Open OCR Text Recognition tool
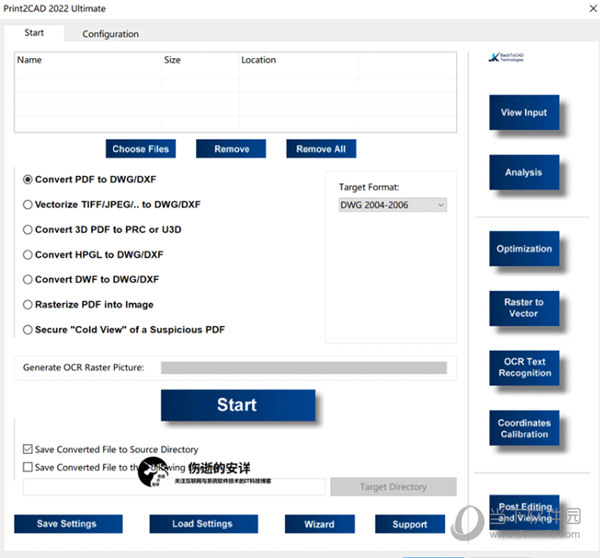The width and height of the screenshot is (600, 558). (x=524, y=368)
